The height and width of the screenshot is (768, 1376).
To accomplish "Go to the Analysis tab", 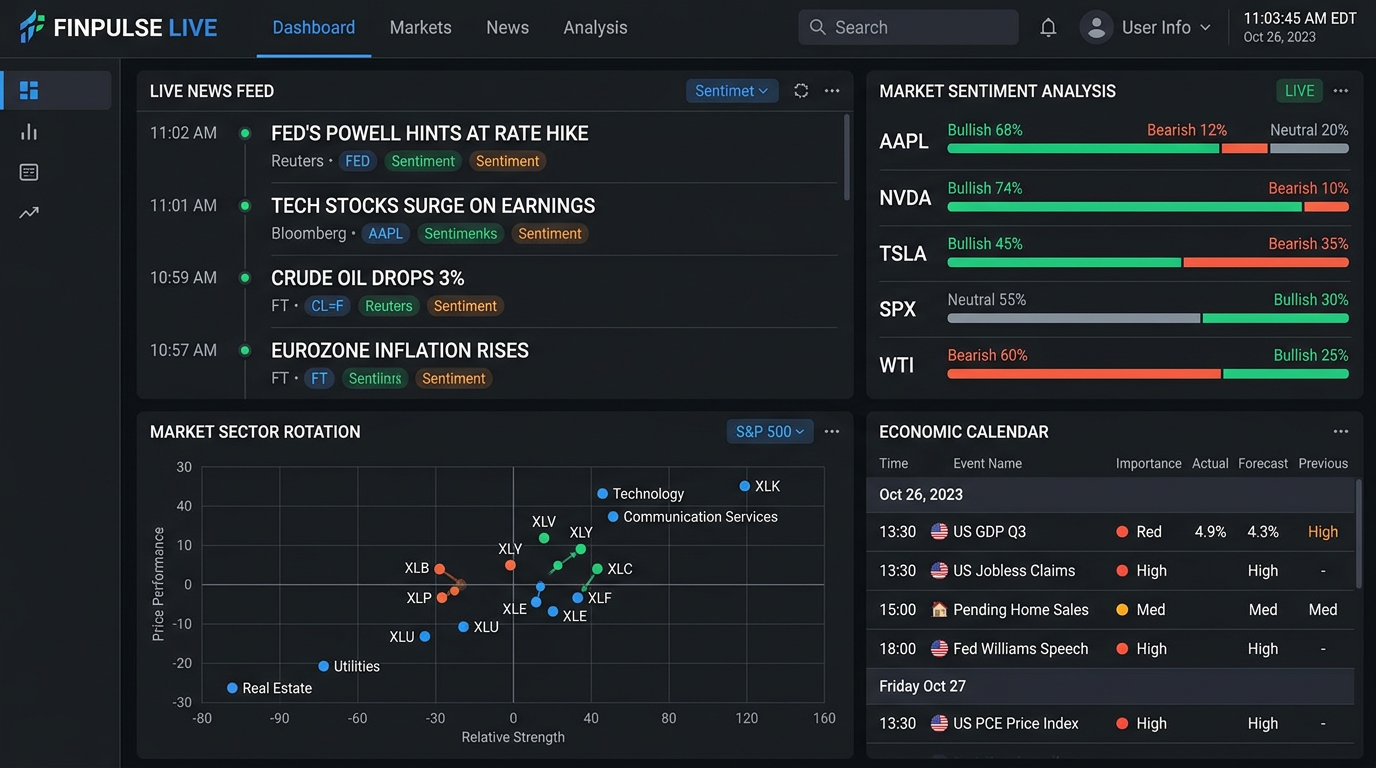I will click(x=595, y=28).
